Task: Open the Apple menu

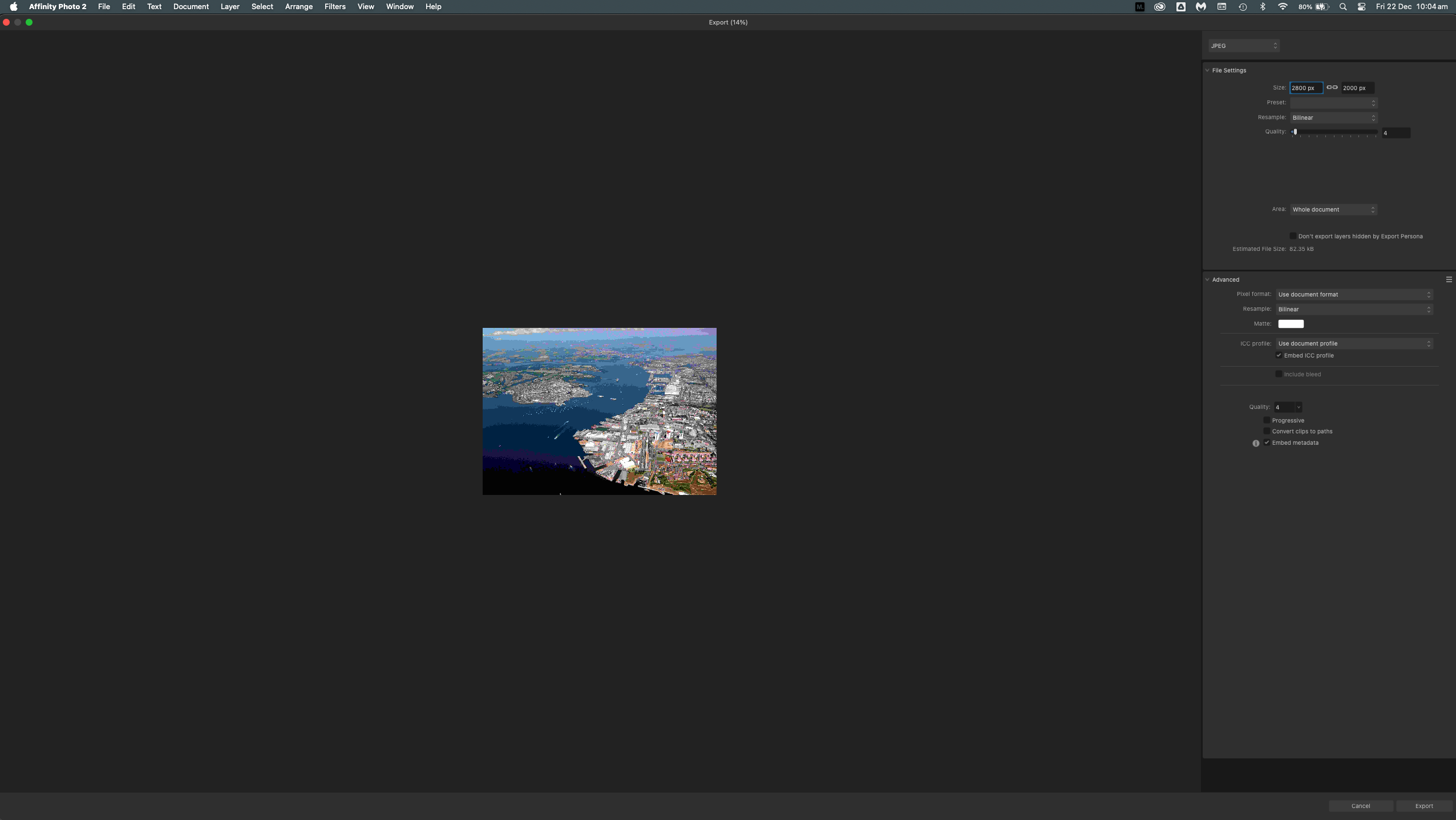Action: point(13,7)
